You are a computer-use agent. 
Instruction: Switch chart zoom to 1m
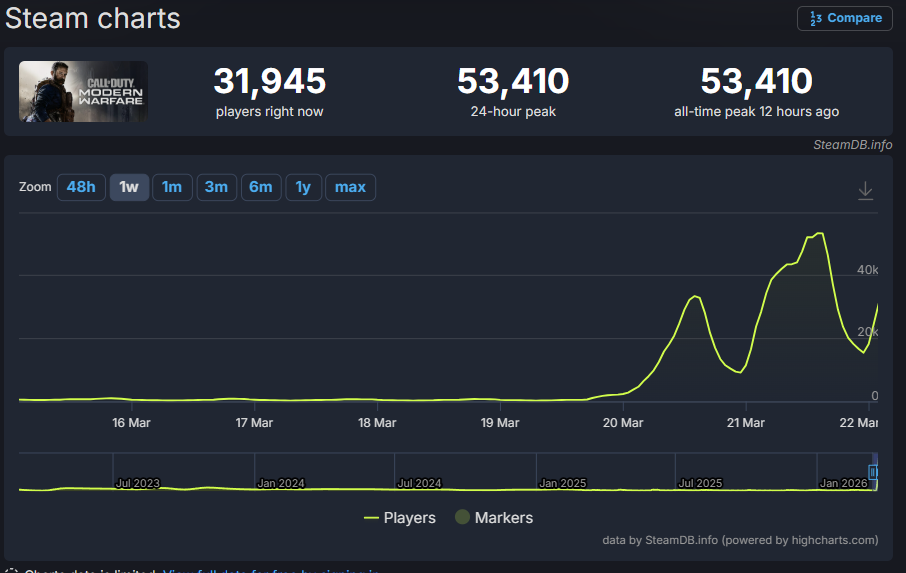tap(172, 187)
